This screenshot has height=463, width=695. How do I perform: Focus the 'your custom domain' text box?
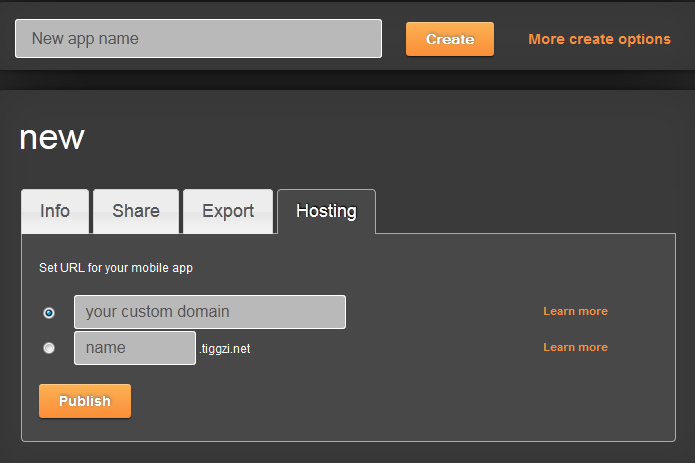click(x=210, y=312)
